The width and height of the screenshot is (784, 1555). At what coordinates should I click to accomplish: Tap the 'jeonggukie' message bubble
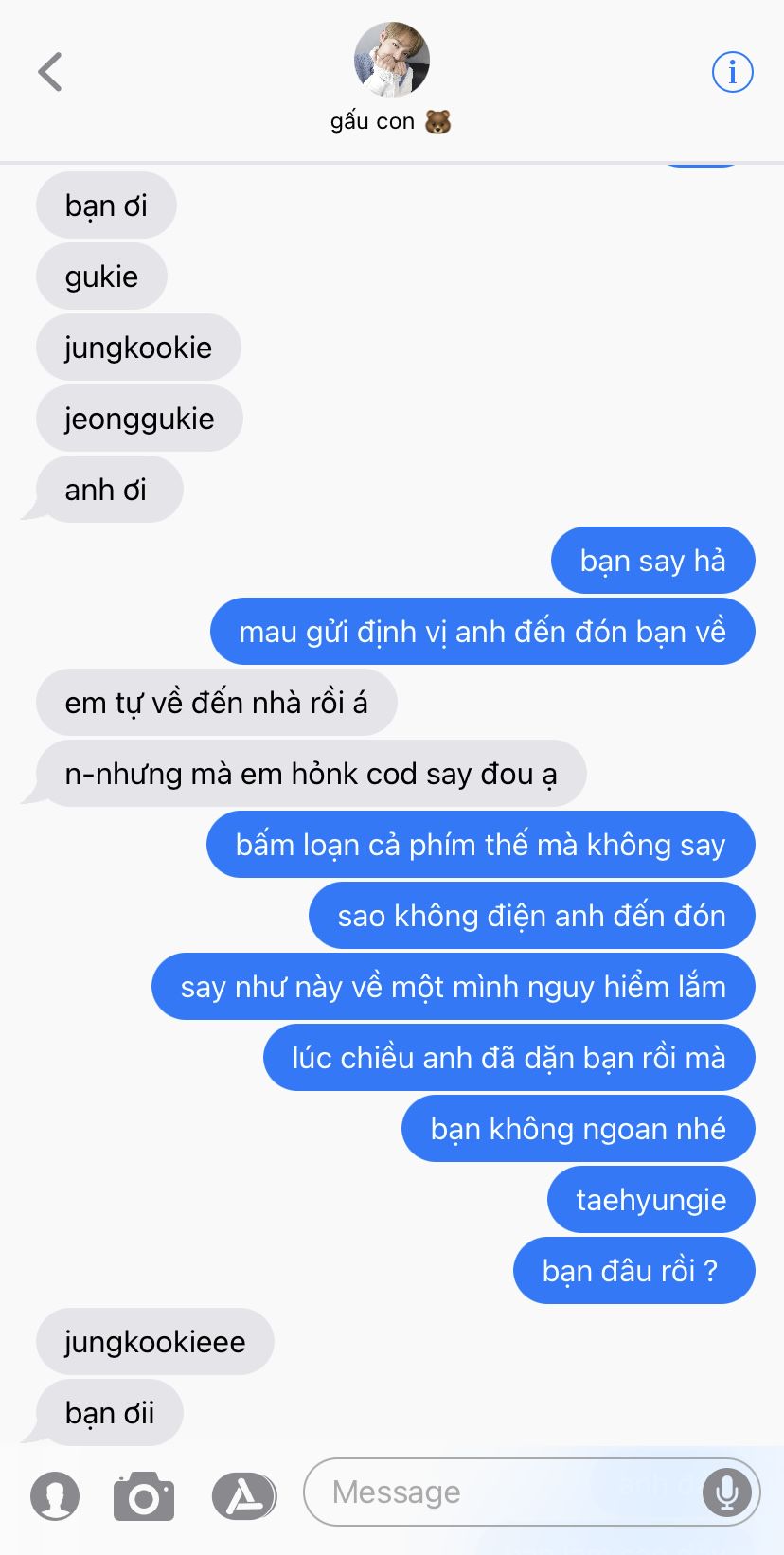tap(139, 419)
